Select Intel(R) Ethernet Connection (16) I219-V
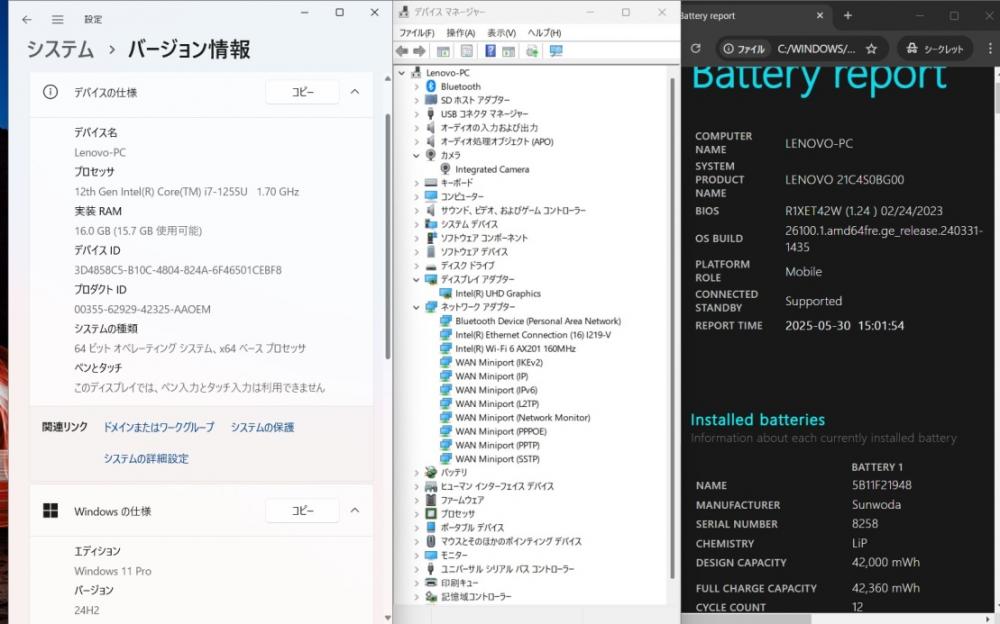 pos(533,335)
